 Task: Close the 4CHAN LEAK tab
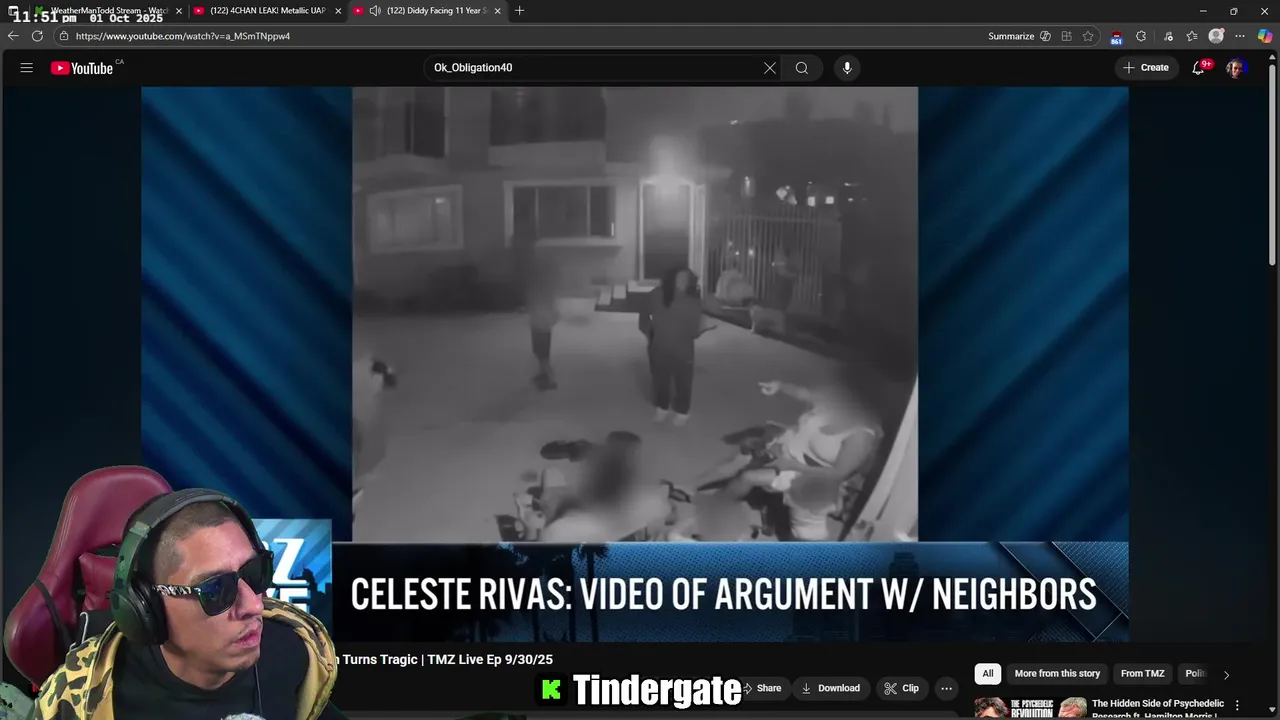click(x=338, y=11)
